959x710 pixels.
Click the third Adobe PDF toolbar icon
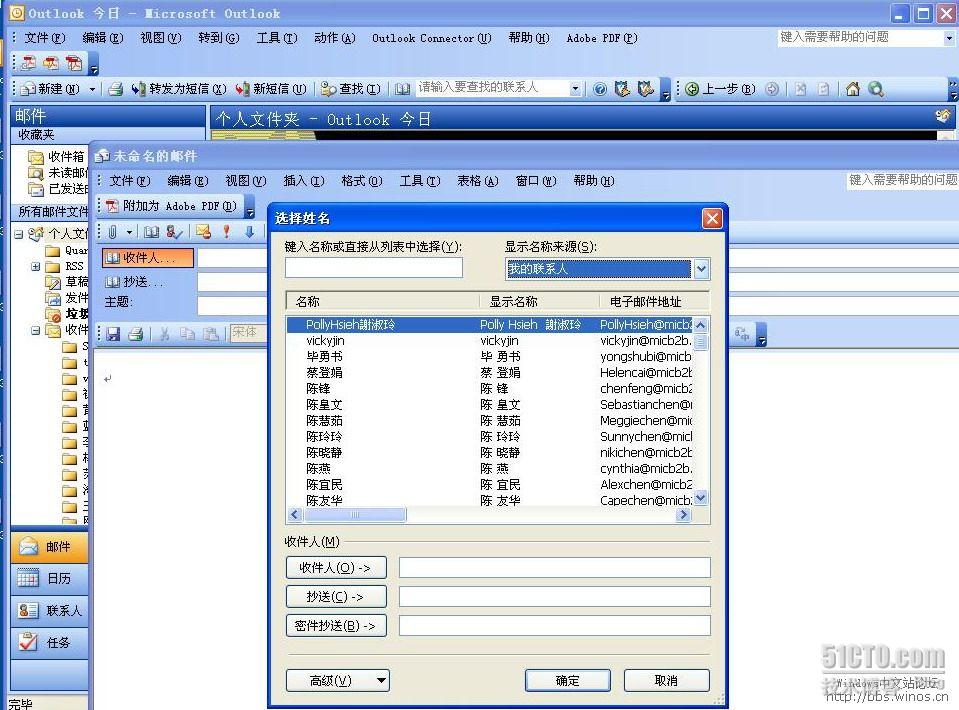tap(74, 63)
